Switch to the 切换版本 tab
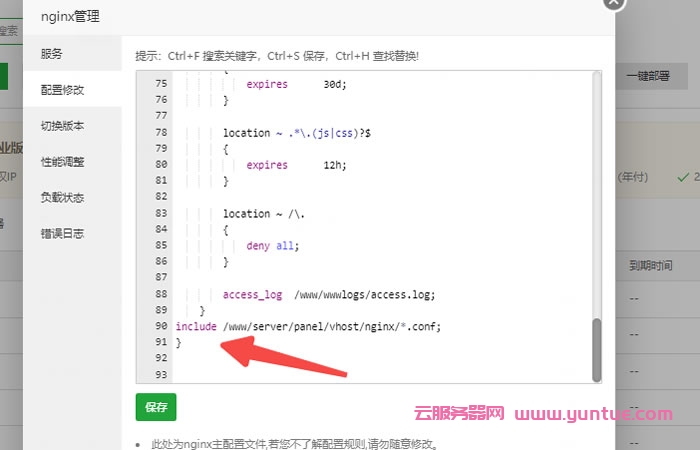 pos(62,126)
